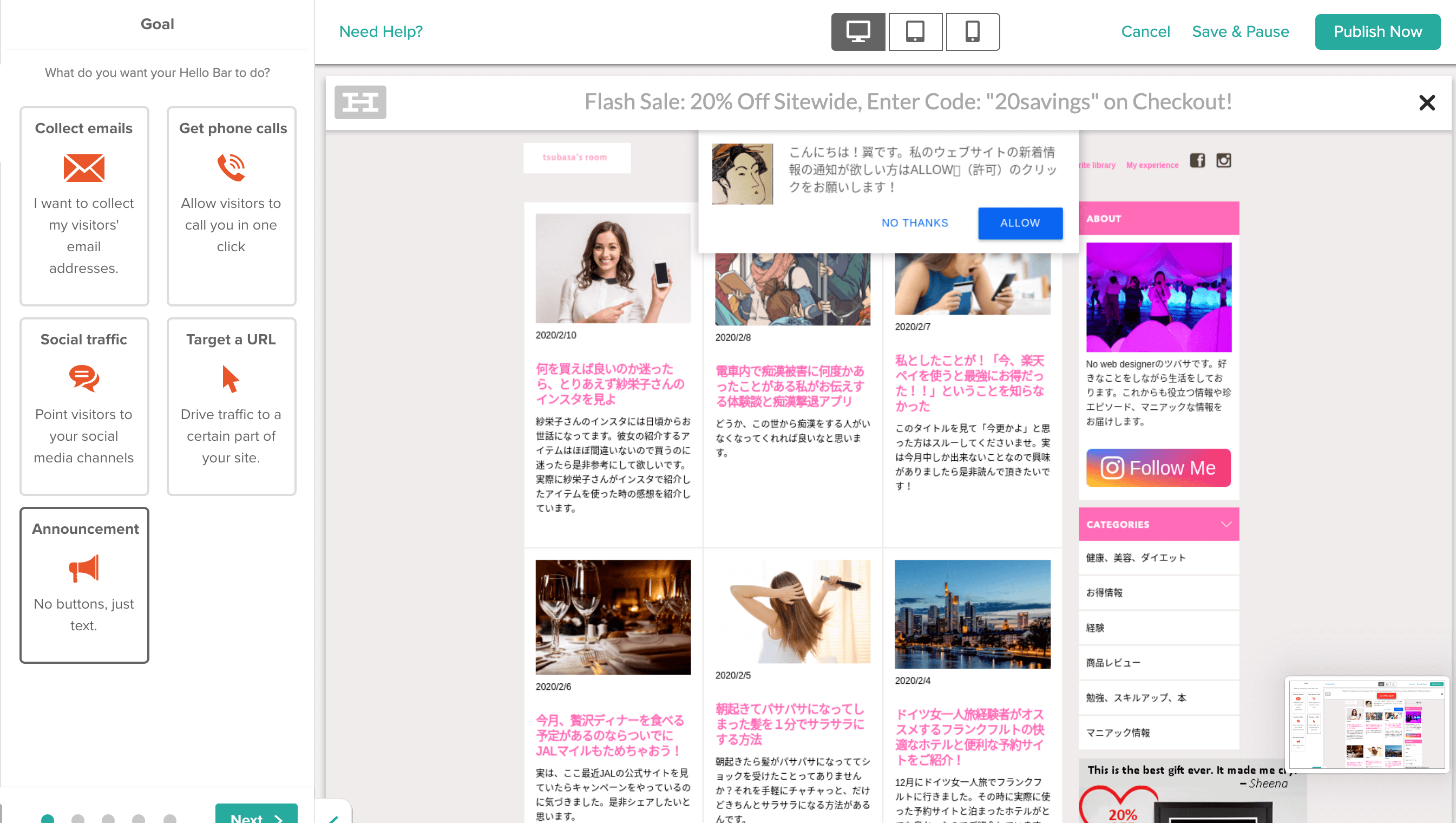Open Facebook icon in site header

tap(1197, 160)
